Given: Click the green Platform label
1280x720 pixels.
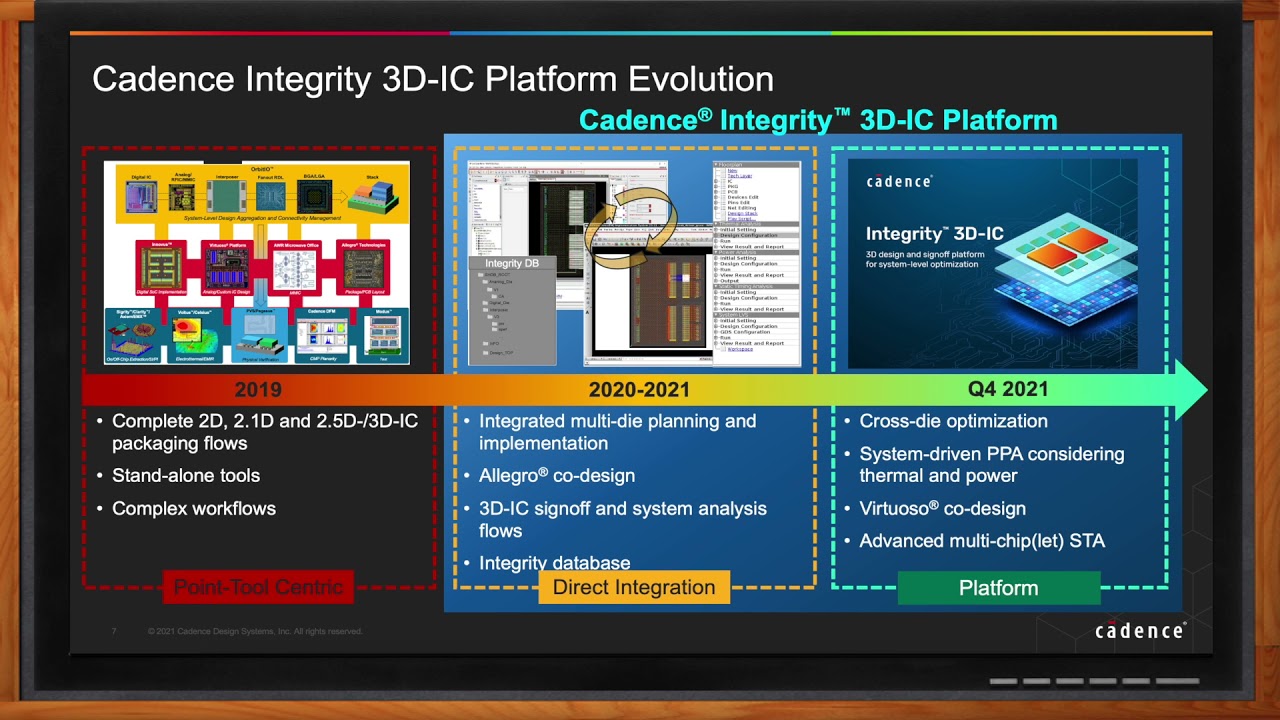Looking at the screenshot, I should 999,588.
